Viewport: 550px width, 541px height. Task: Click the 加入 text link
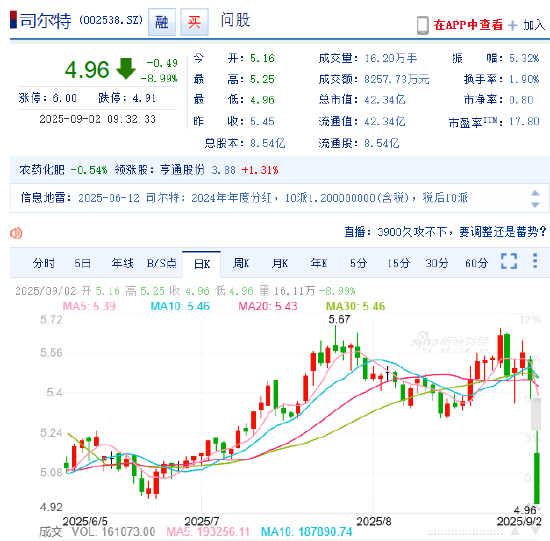point(534,25)
